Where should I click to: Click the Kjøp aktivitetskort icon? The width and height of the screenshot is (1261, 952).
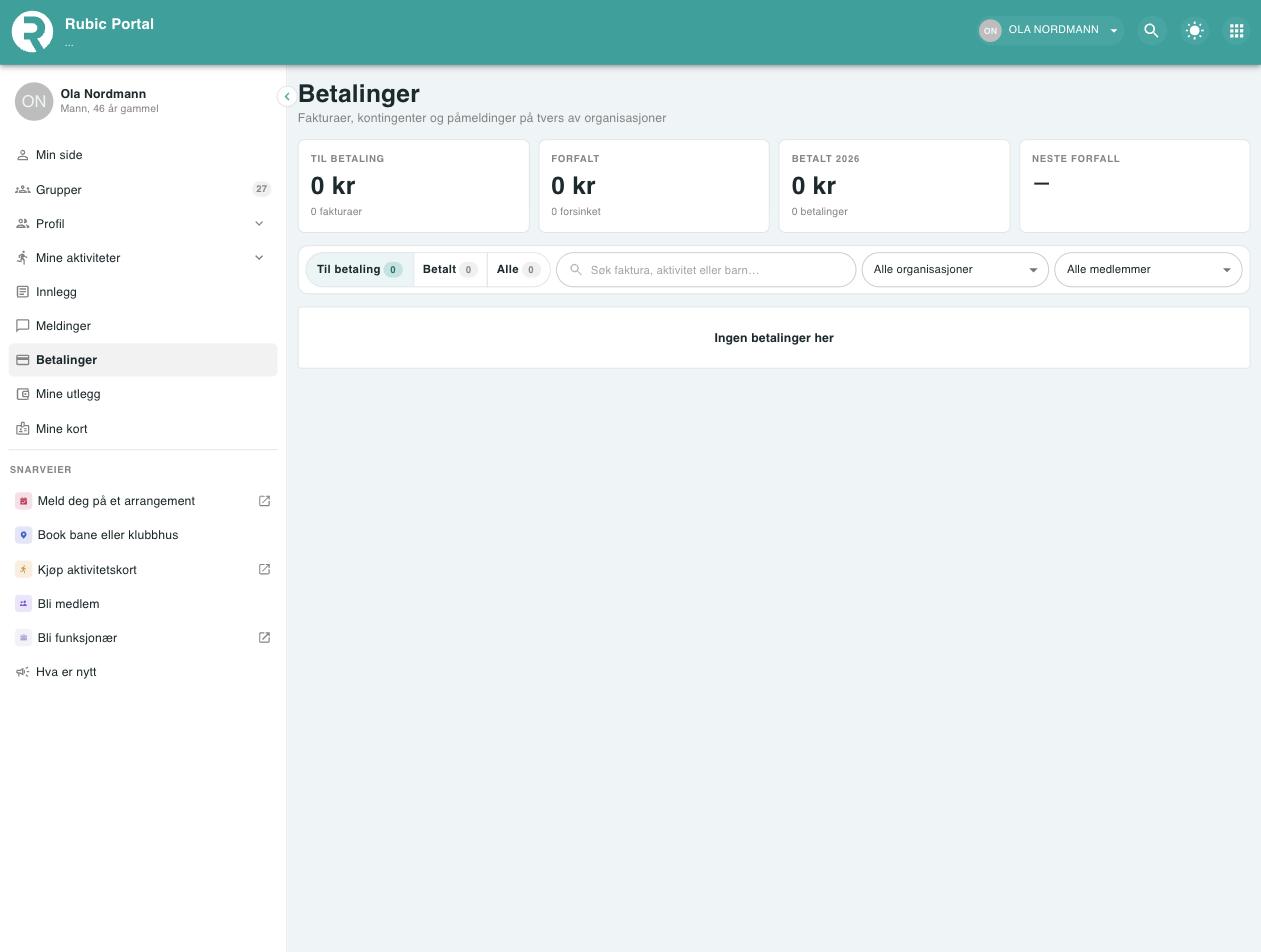click(x=24, y=569)
